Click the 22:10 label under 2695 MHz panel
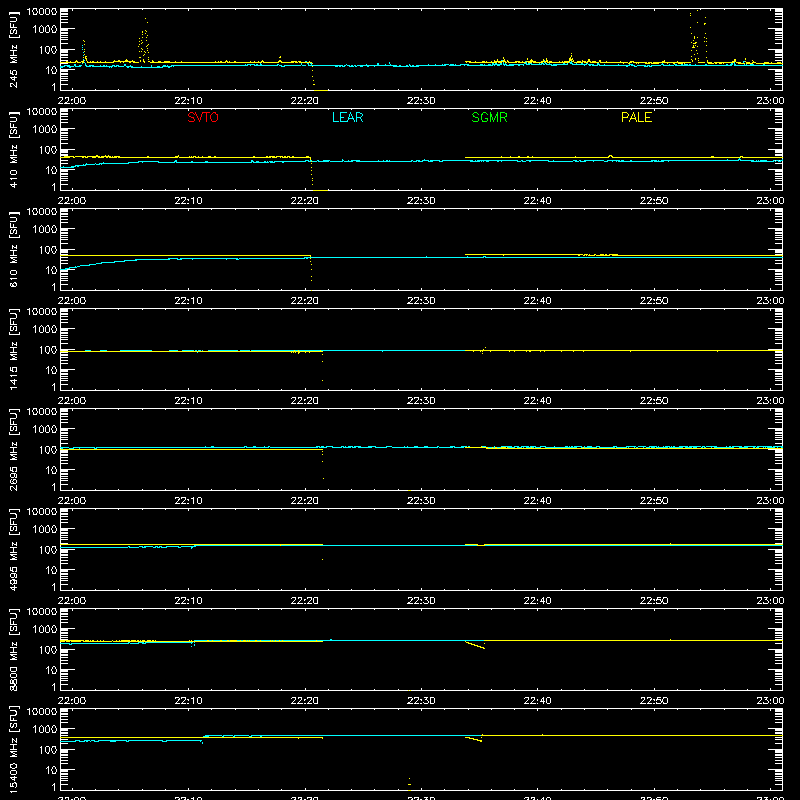Screen dimensions: 800x800 coord(188,501)
